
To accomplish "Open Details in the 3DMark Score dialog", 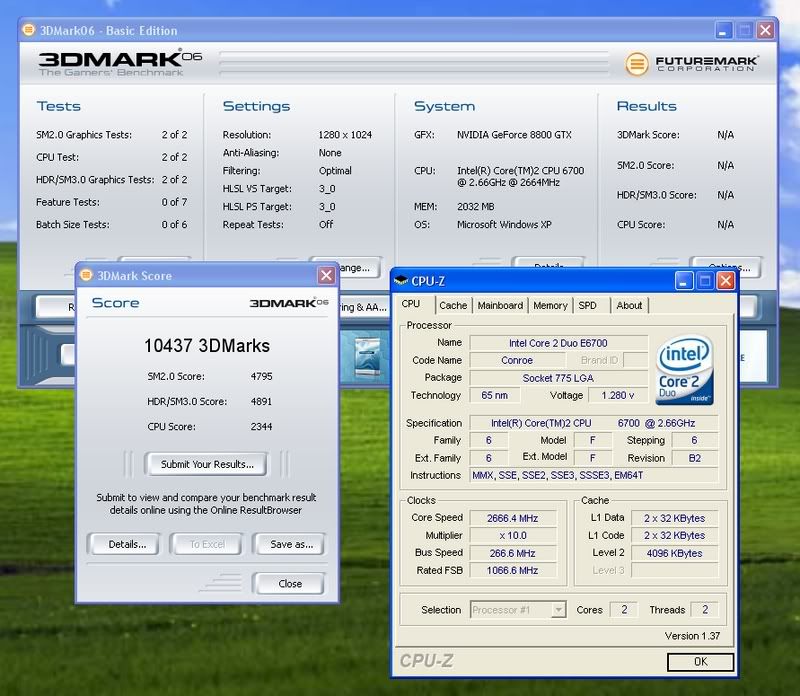I will [125, 544].
